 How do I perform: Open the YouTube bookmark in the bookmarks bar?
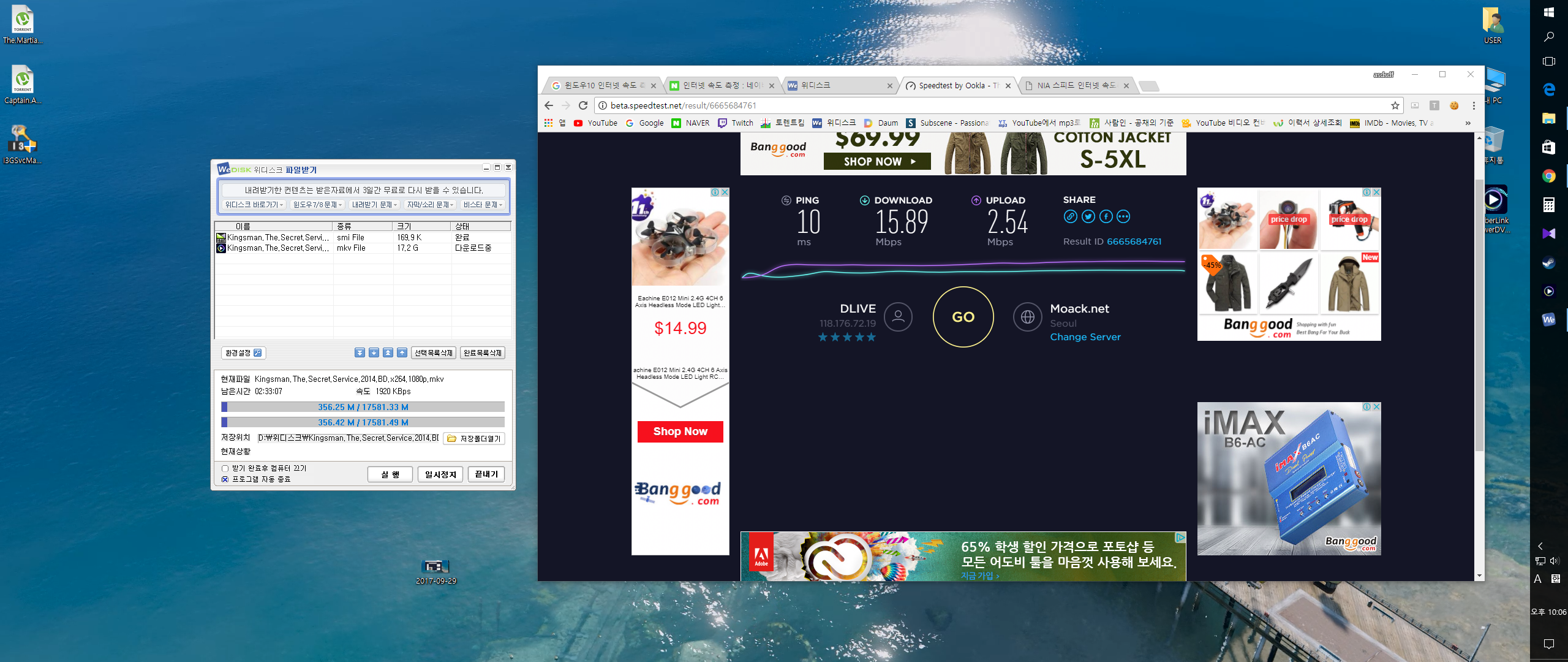tap(595, 123)
